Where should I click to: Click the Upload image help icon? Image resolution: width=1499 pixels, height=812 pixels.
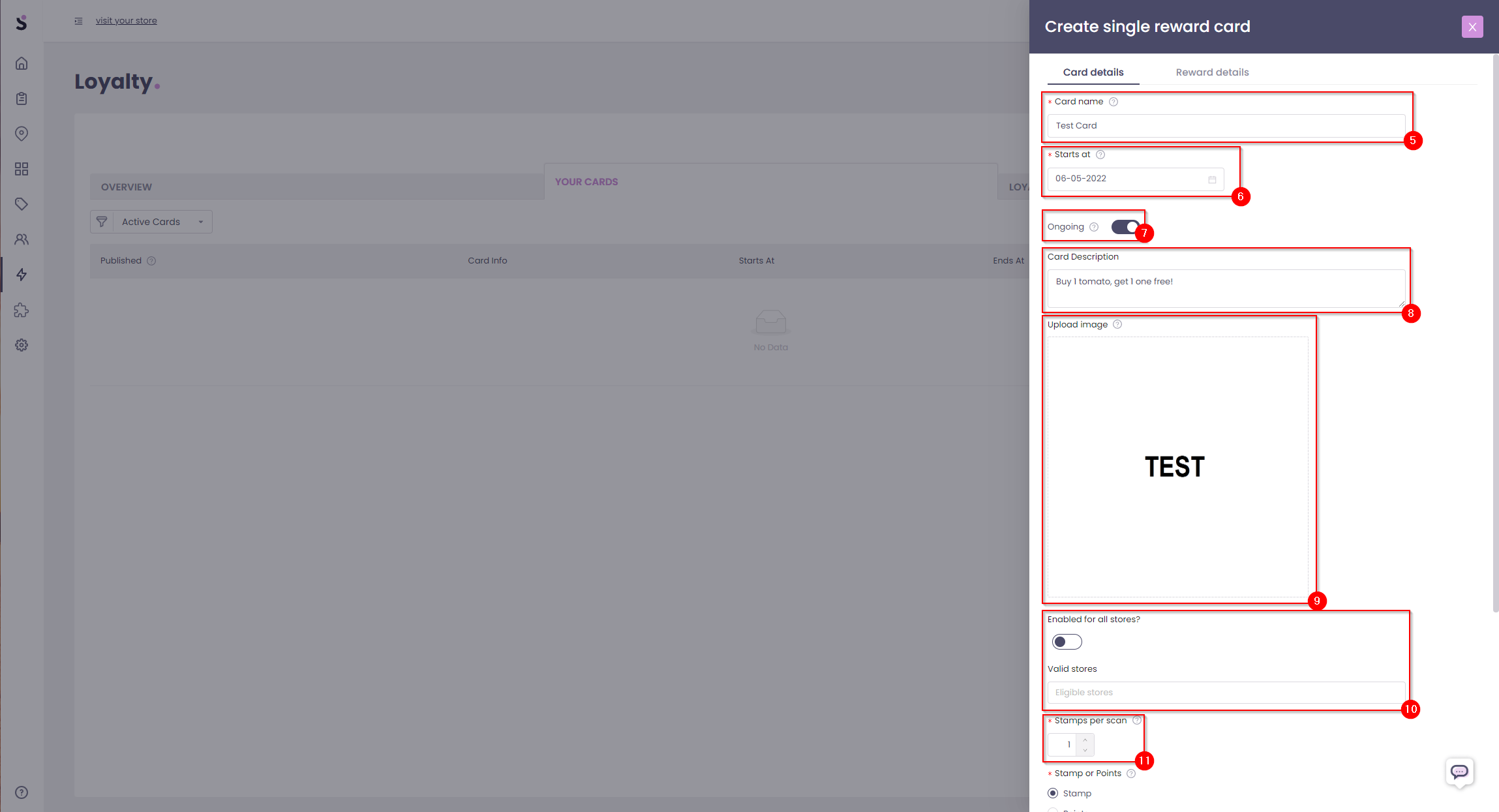tap(1117, 324)
